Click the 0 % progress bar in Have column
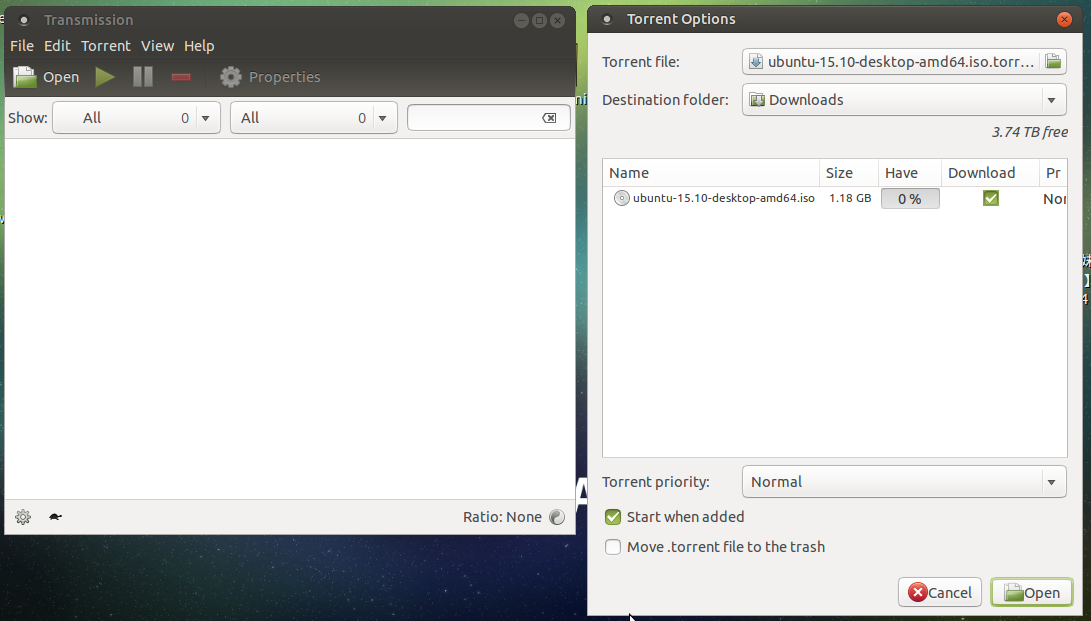1091x621 pixels. coord(909,198)
